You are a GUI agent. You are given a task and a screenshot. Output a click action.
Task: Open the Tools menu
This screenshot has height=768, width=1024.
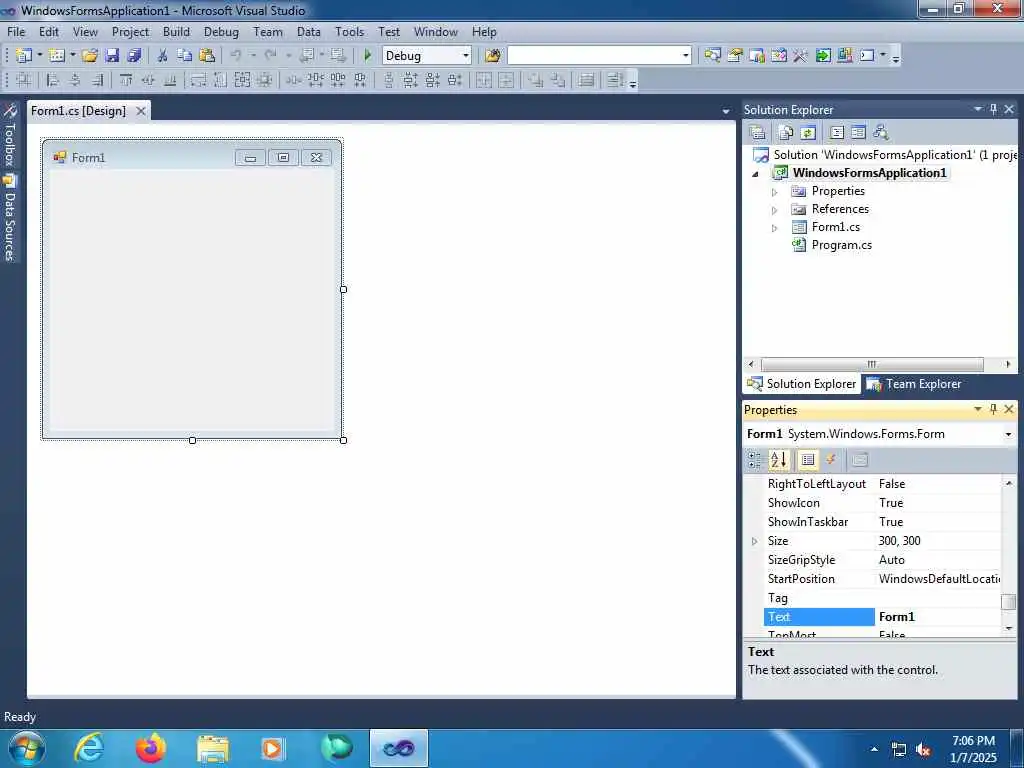349,31
